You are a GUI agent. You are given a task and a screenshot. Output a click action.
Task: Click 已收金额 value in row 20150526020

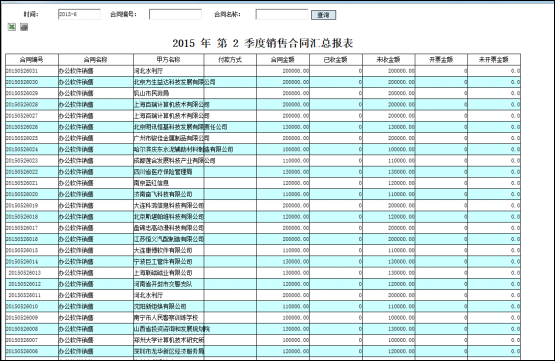point(360,194)
